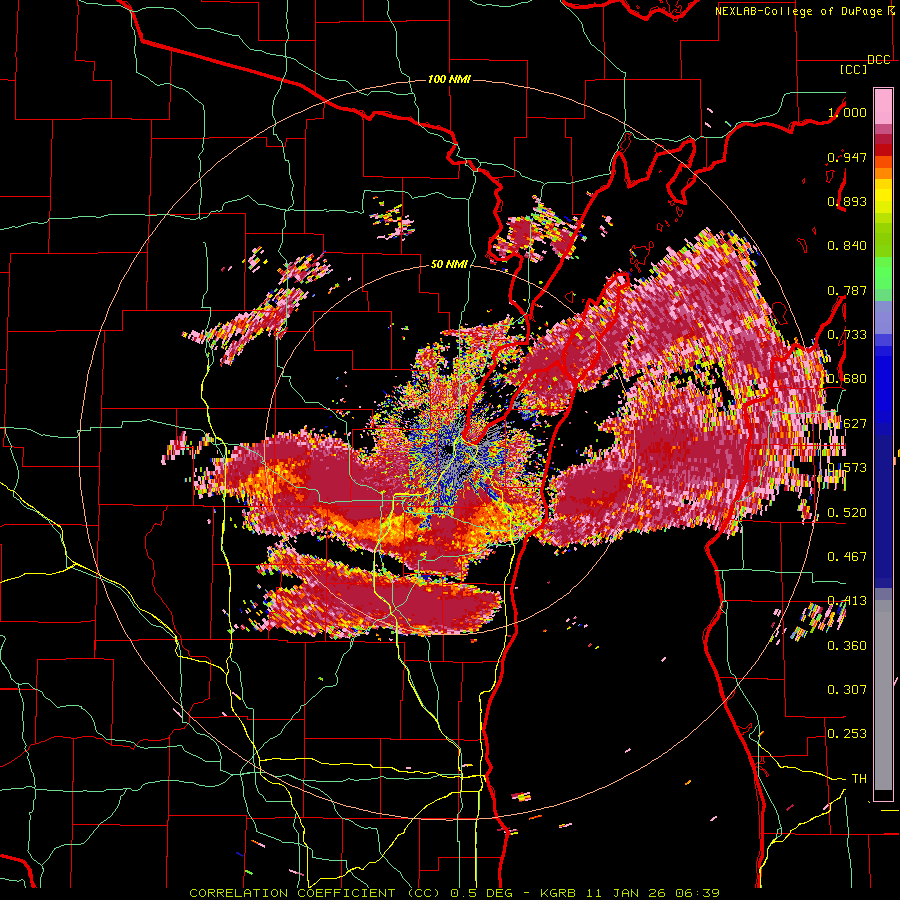Click the 0.840 scale value
900x900 pixels.
847,246
